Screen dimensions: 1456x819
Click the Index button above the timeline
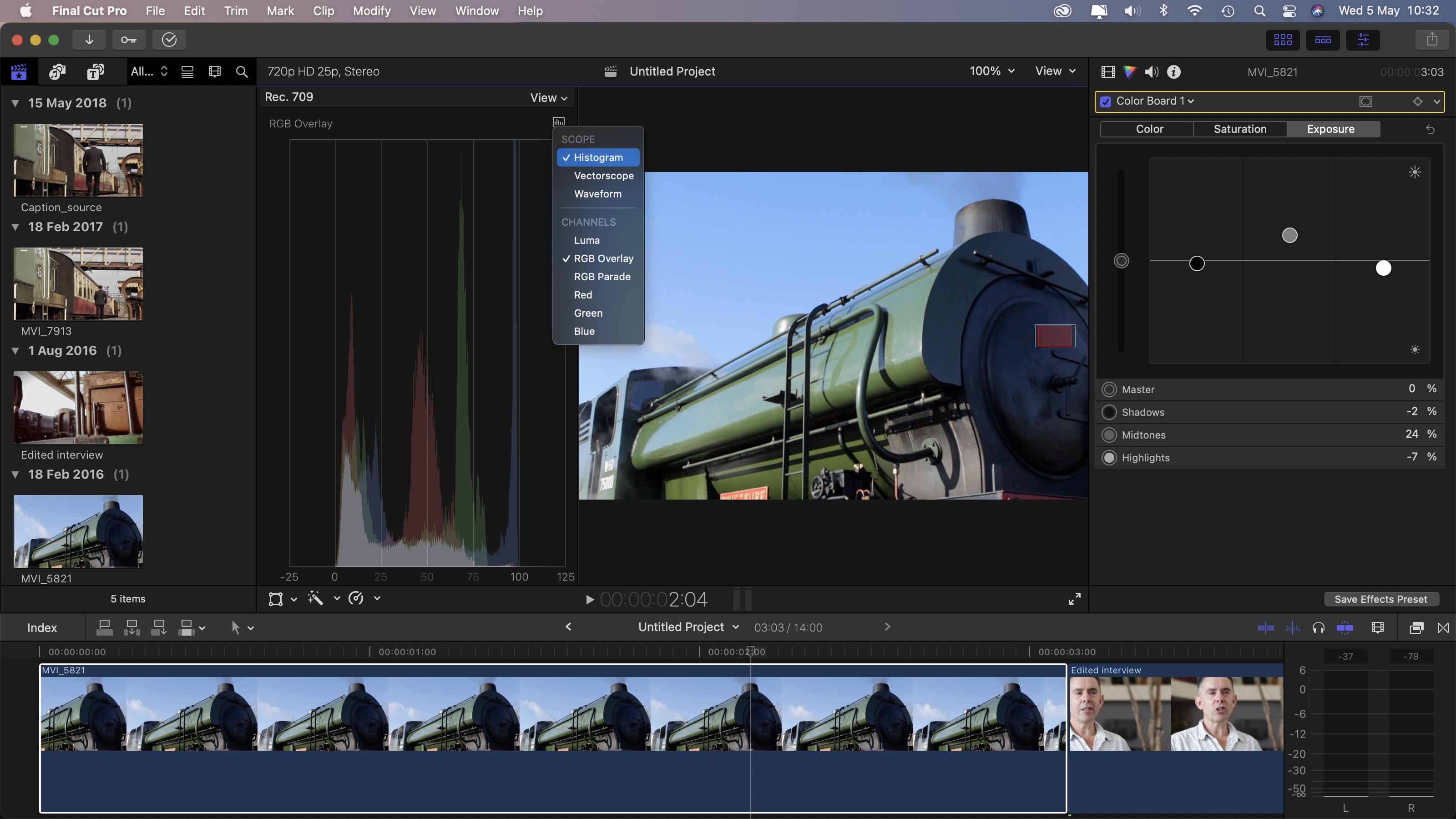click(x=42, y=627)
